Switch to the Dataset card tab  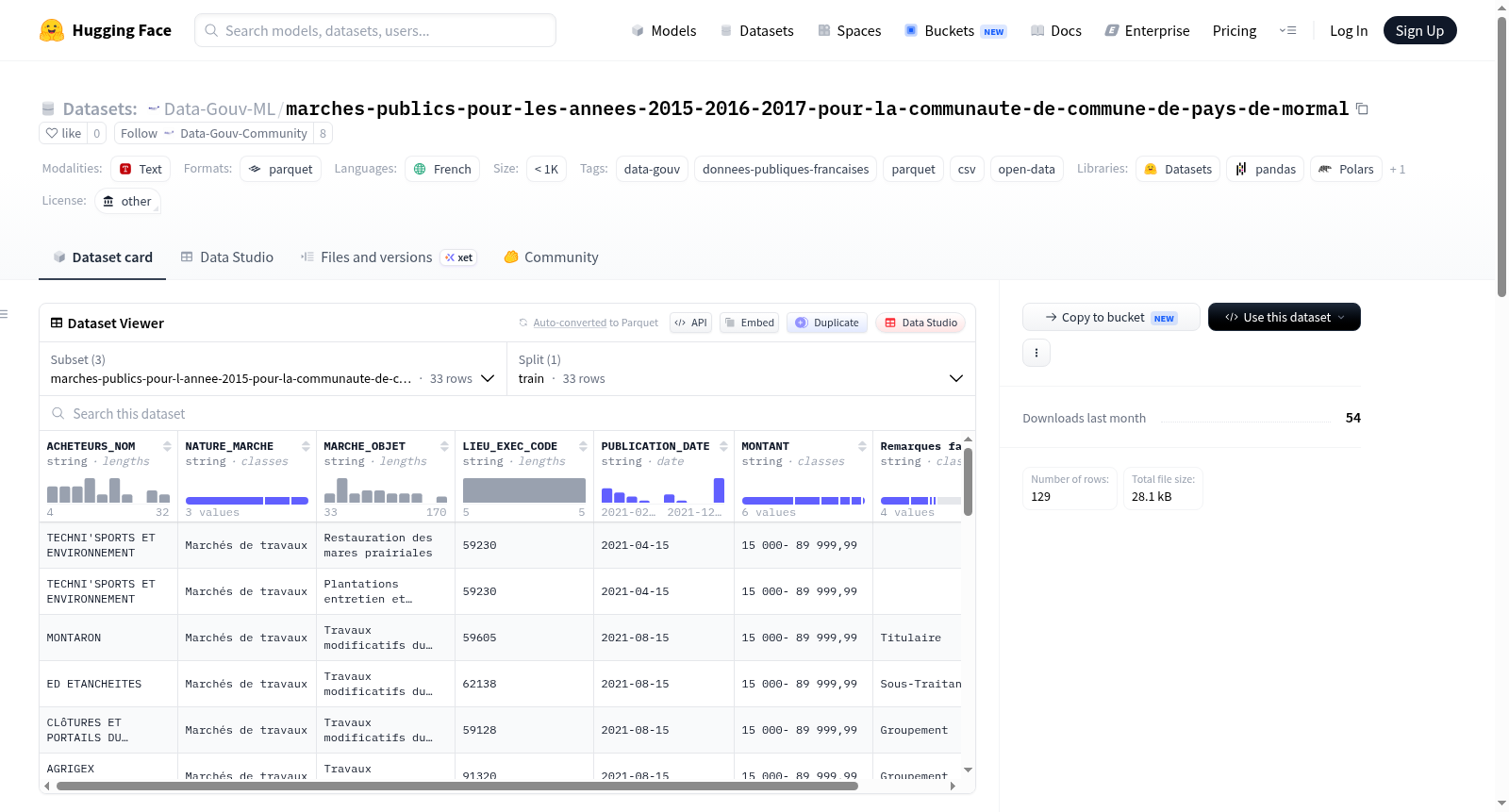(x=102, y=257)
